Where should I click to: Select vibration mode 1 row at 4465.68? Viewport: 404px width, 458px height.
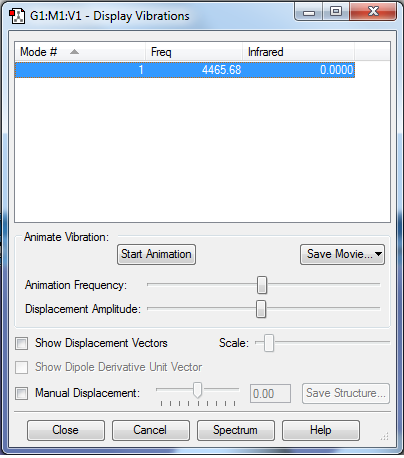coord(185,70)
